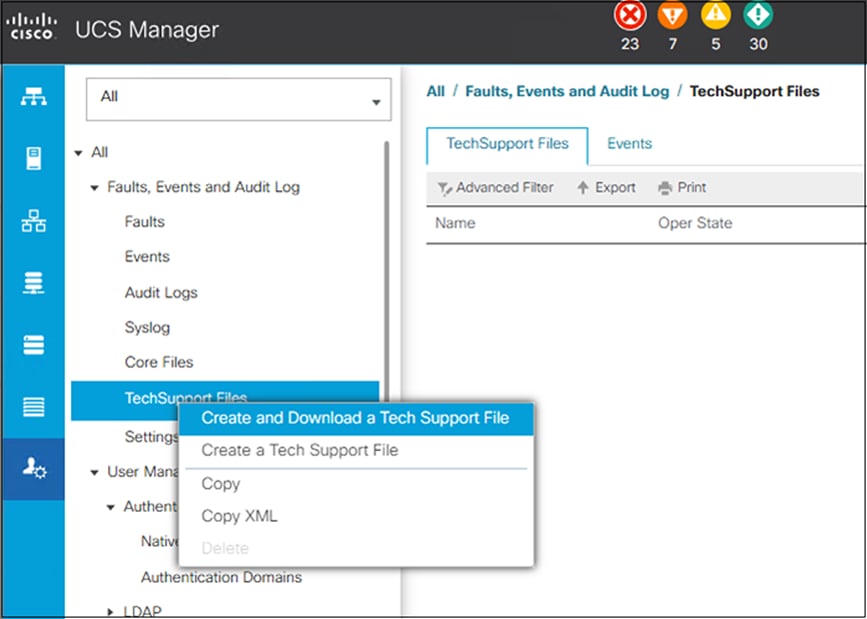Click the critical faults red icon
Image resolution: width=867 pixels, height=619 pixels.
pyautogui.click(x=630, y=15)
